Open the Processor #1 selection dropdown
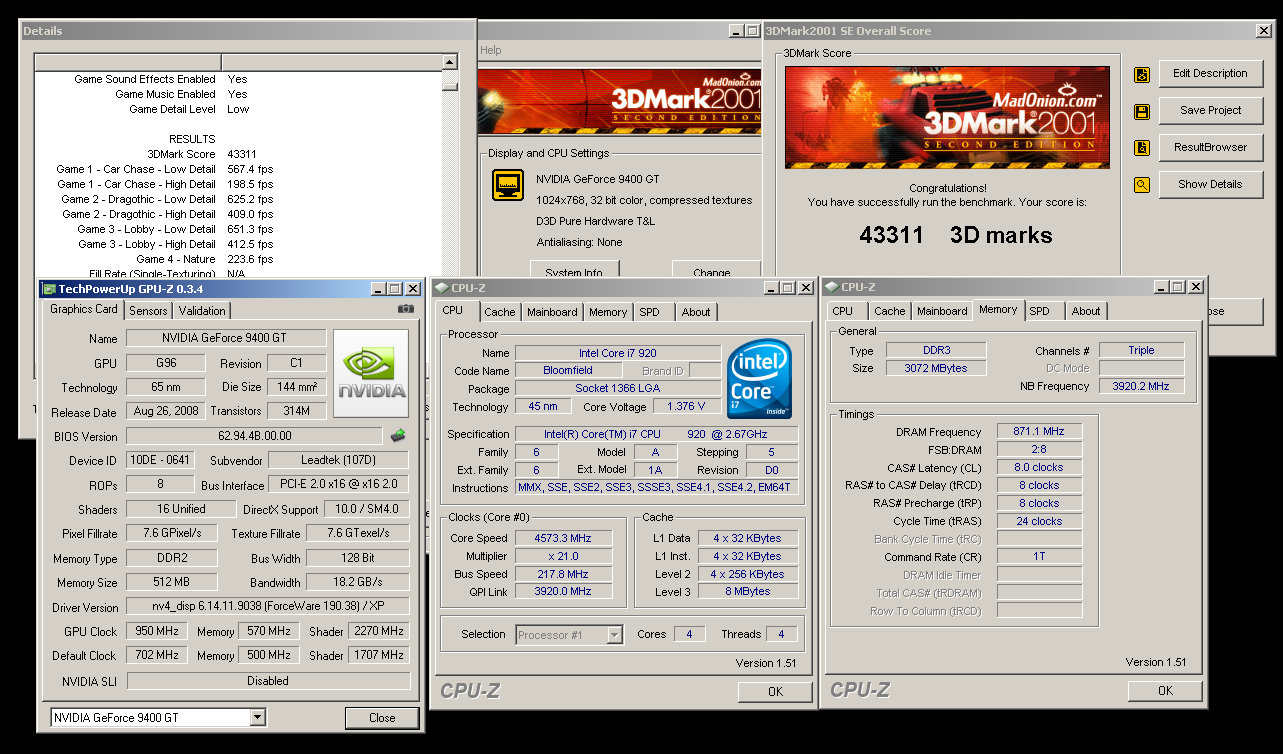The image size is (1283, 754). [x=614, y=635]
